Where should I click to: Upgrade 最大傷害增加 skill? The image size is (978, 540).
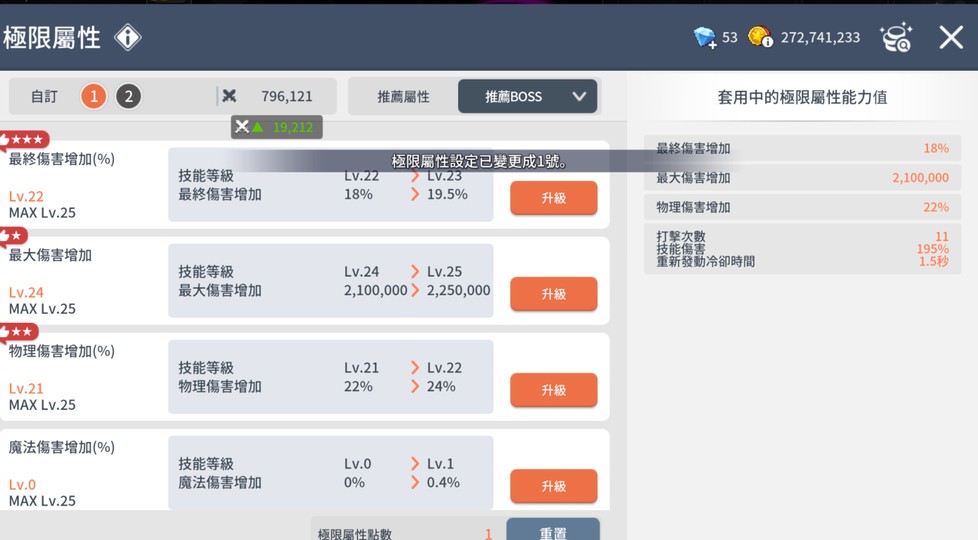tap(554, 294)
